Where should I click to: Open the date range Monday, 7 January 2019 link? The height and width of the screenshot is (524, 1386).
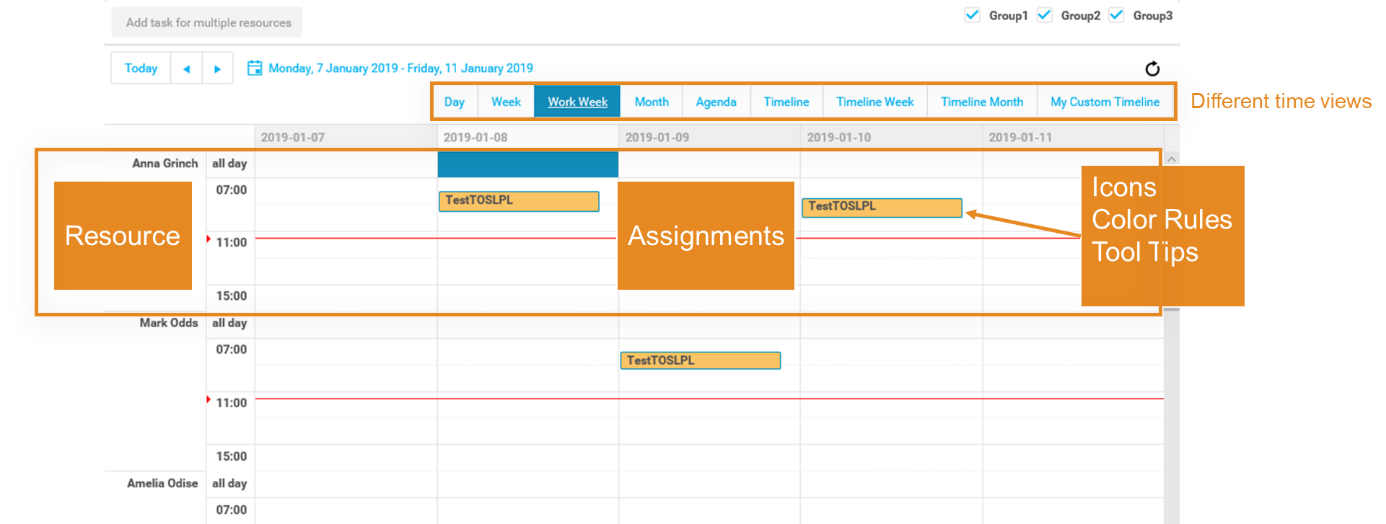(401, 69)
